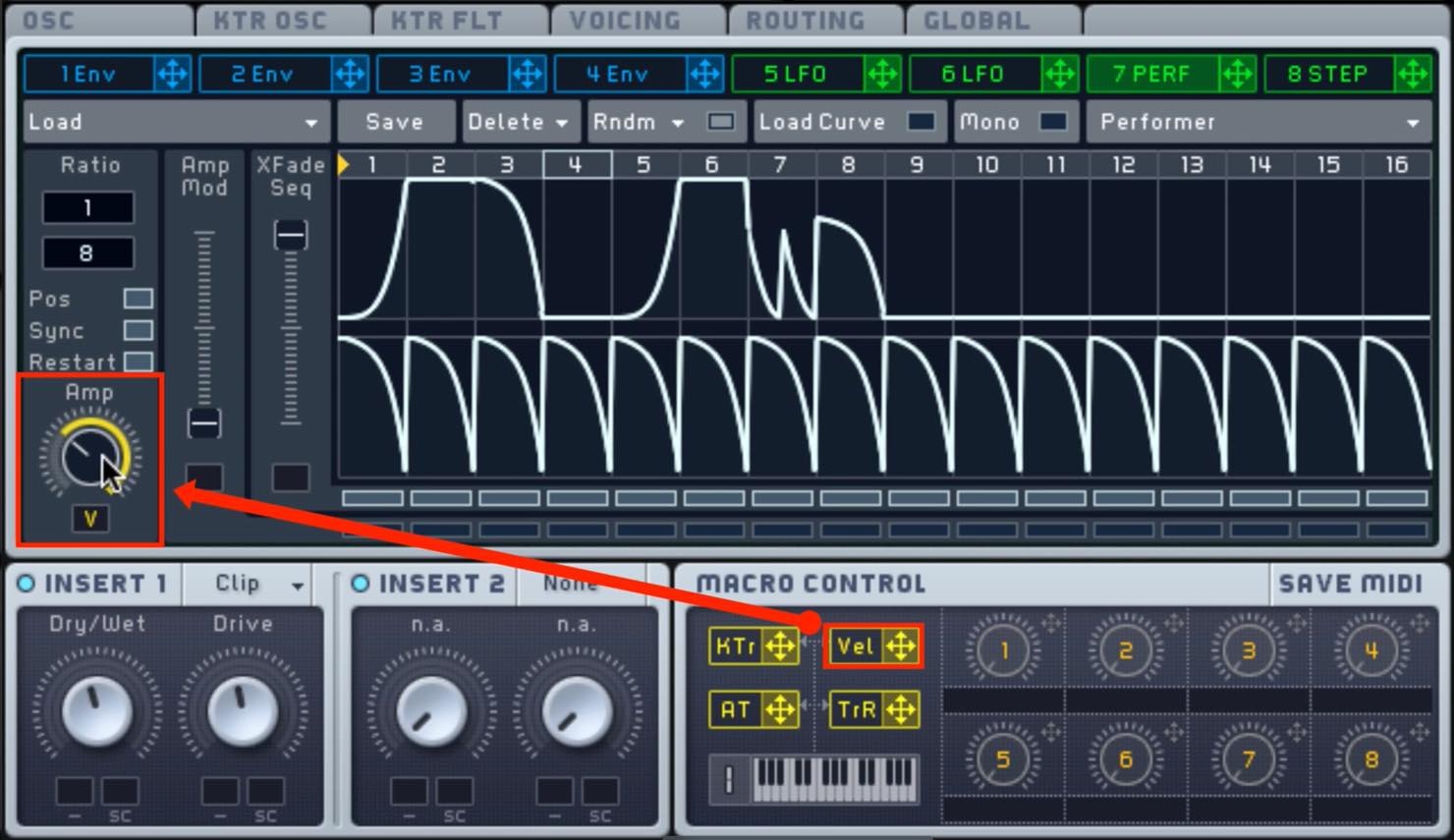Click the Save button
The image size is (1454, 840).
tap(396, 122)
